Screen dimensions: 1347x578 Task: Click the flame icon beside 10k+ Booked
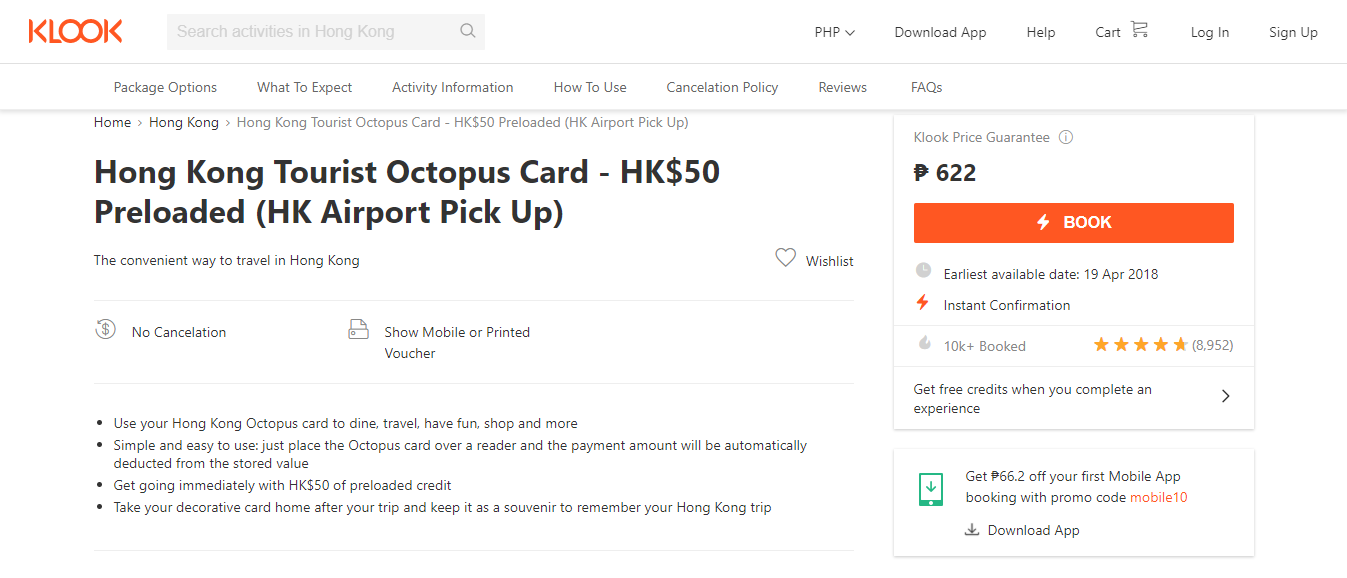pos(924,344)
